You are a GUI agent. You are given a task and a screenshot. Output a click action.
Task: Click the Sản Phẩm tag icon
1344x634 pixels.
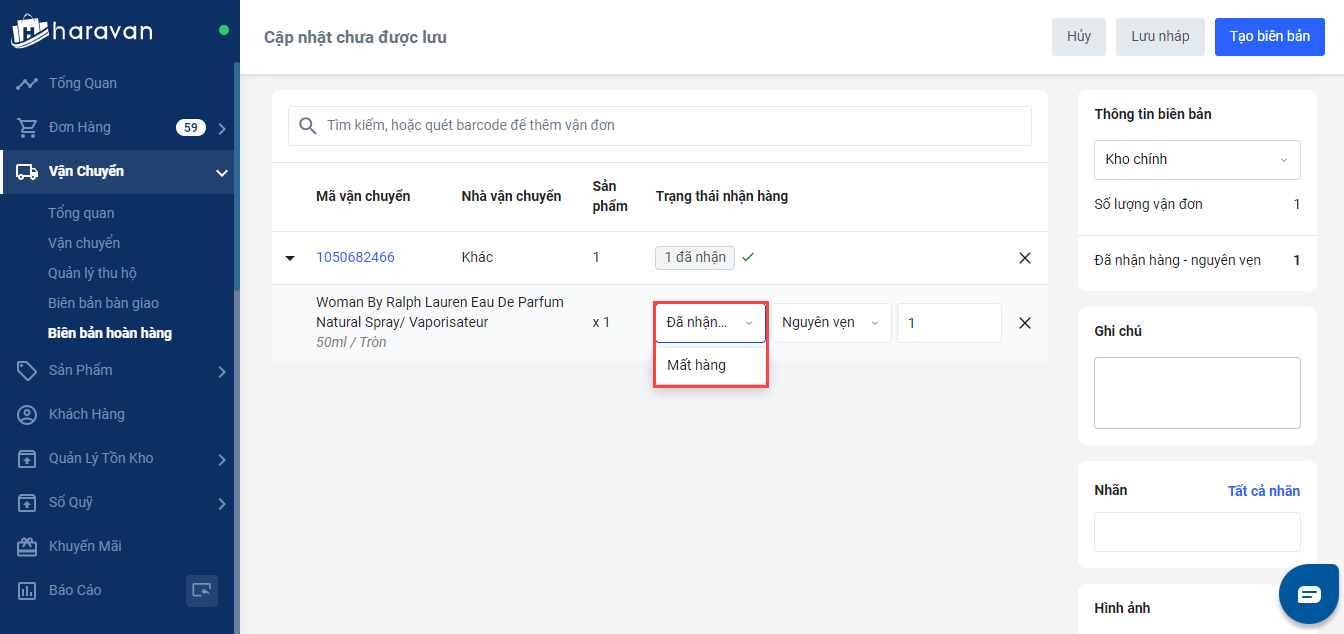27,370
